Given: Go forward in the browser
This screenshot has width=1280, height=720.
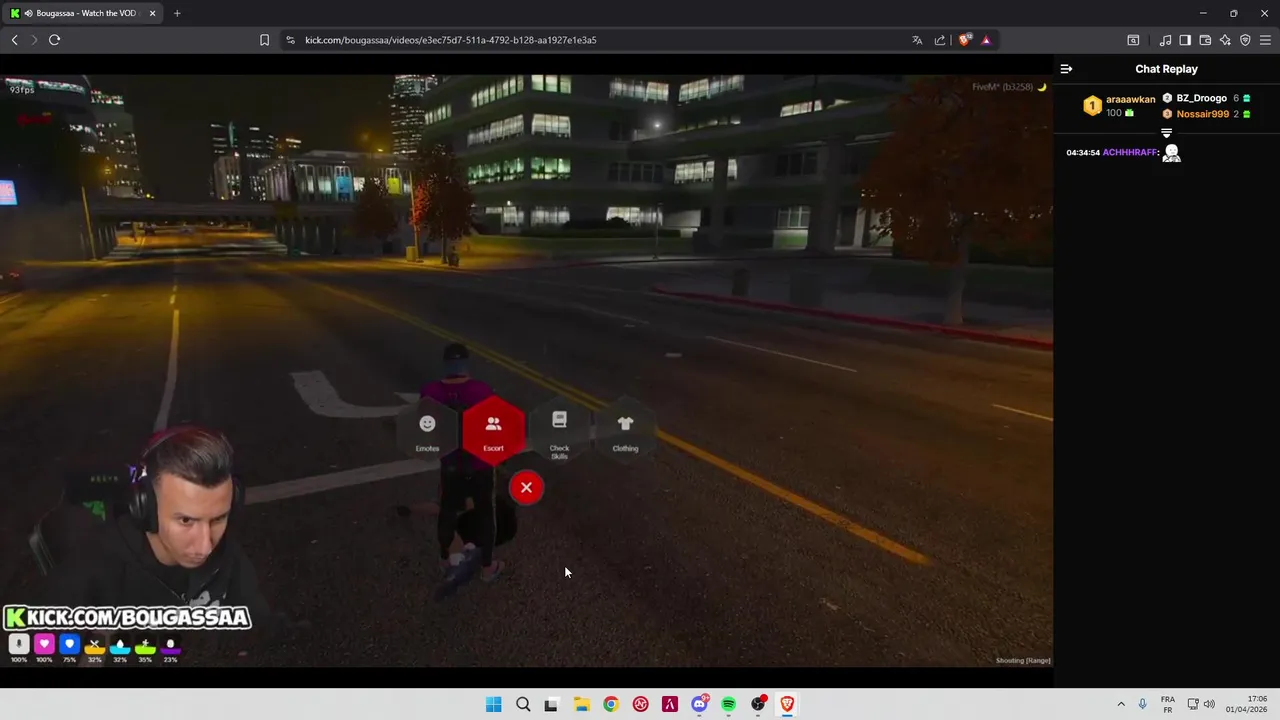Looking at the screenshot, I should coord(34,40).
